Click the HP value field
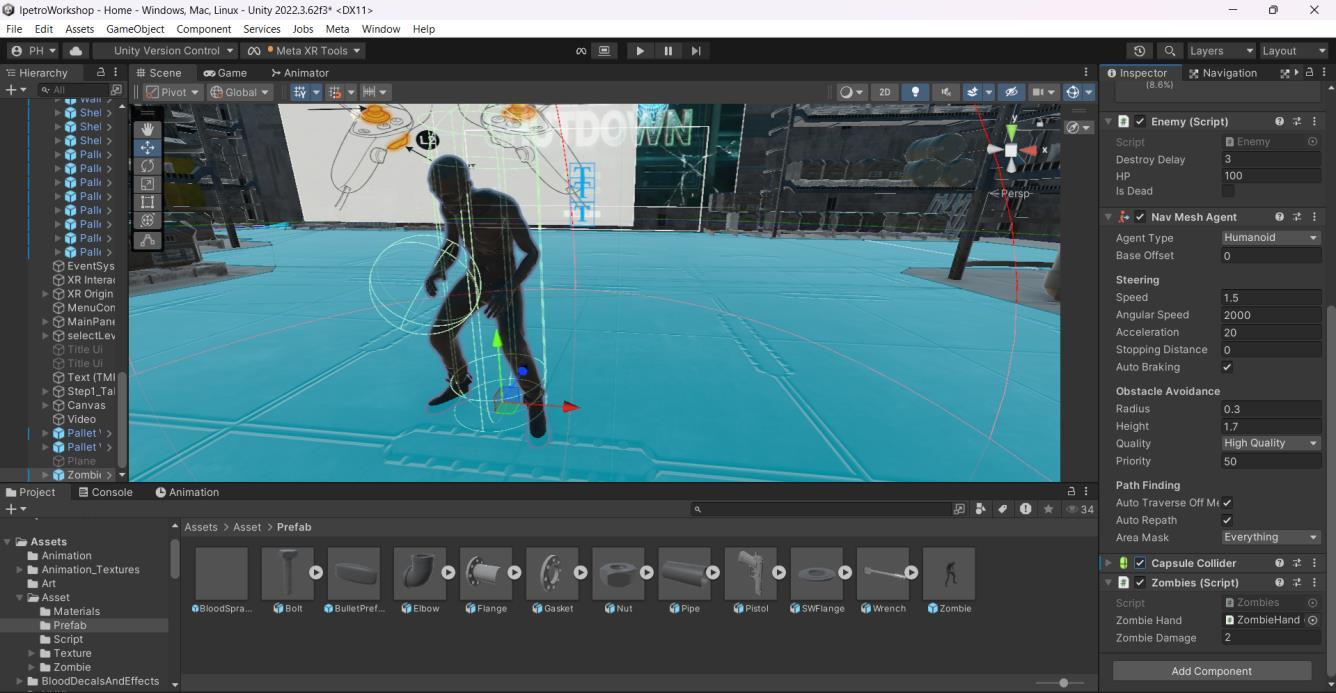Viewport: 1336px width, 693px height. point(1271,176)
